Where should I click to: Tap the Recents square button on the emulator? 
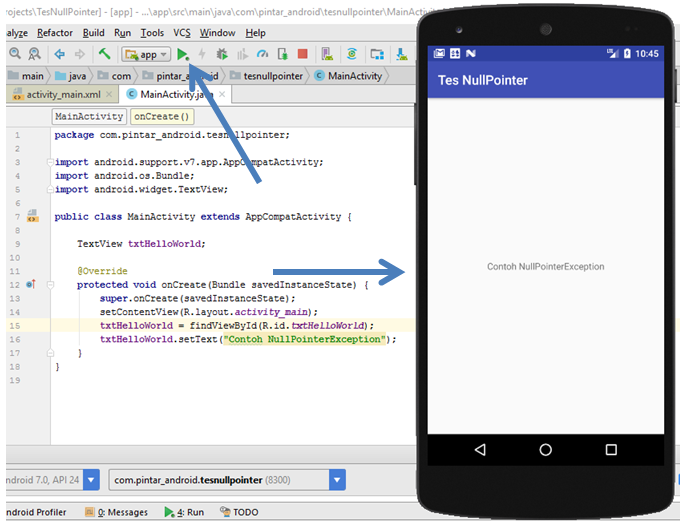click(x=611, y=450)
